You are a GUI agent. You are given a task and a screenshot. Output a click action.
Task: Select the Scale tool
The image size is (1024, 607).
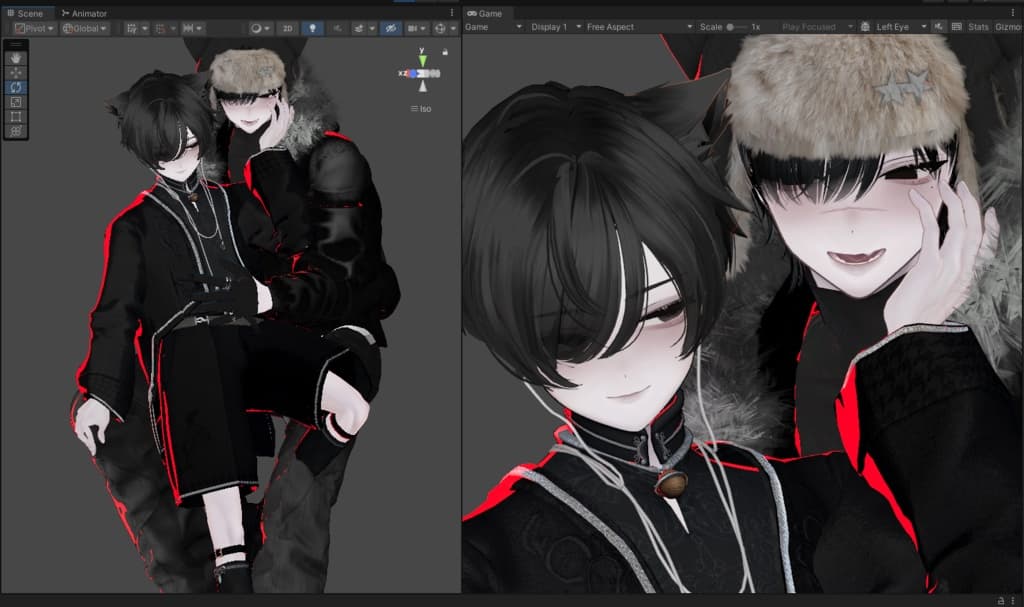point(16,102)
